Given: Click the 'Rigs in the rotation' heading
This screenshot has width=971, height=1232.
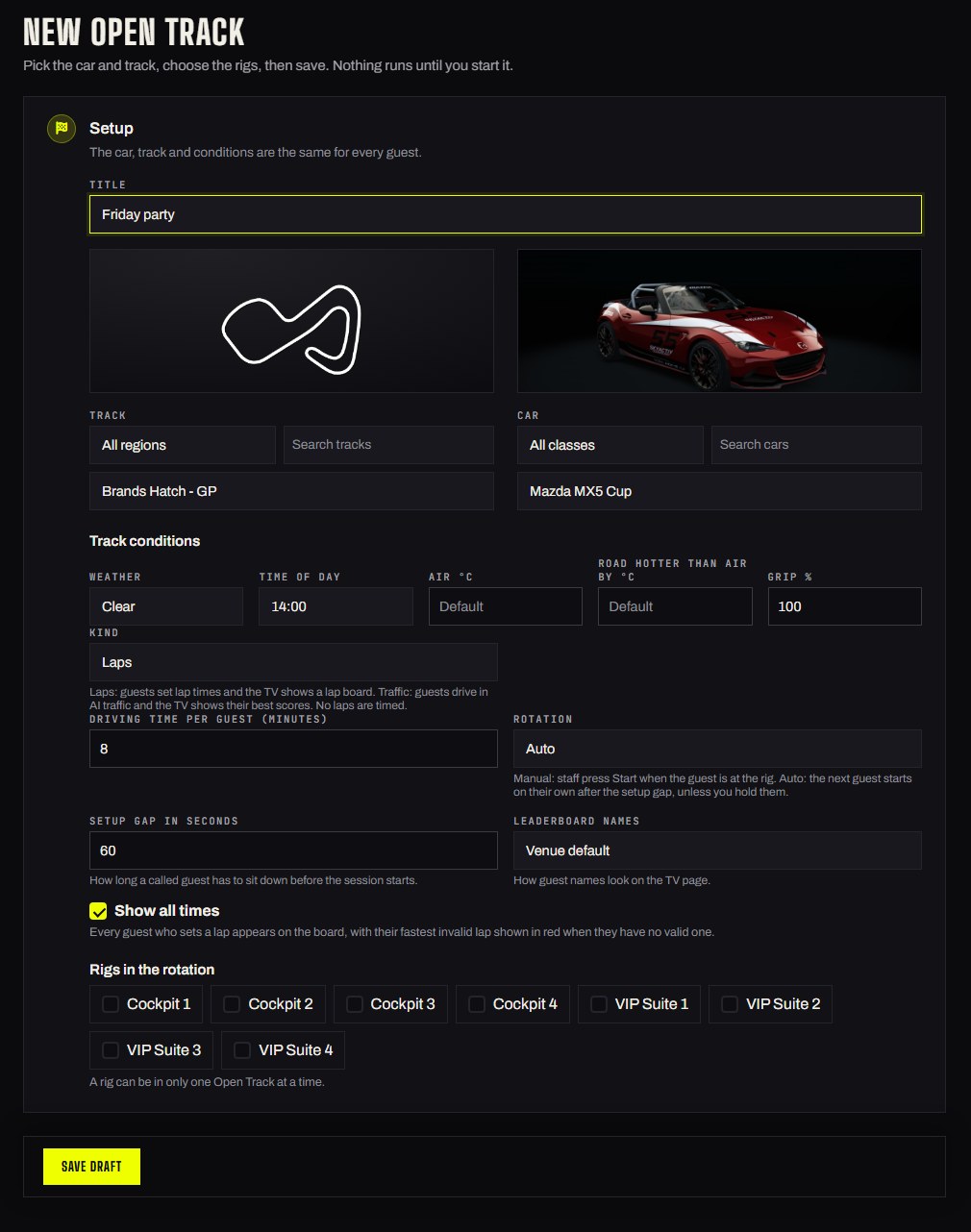Looking at the screenshot, I should point(152,970).
